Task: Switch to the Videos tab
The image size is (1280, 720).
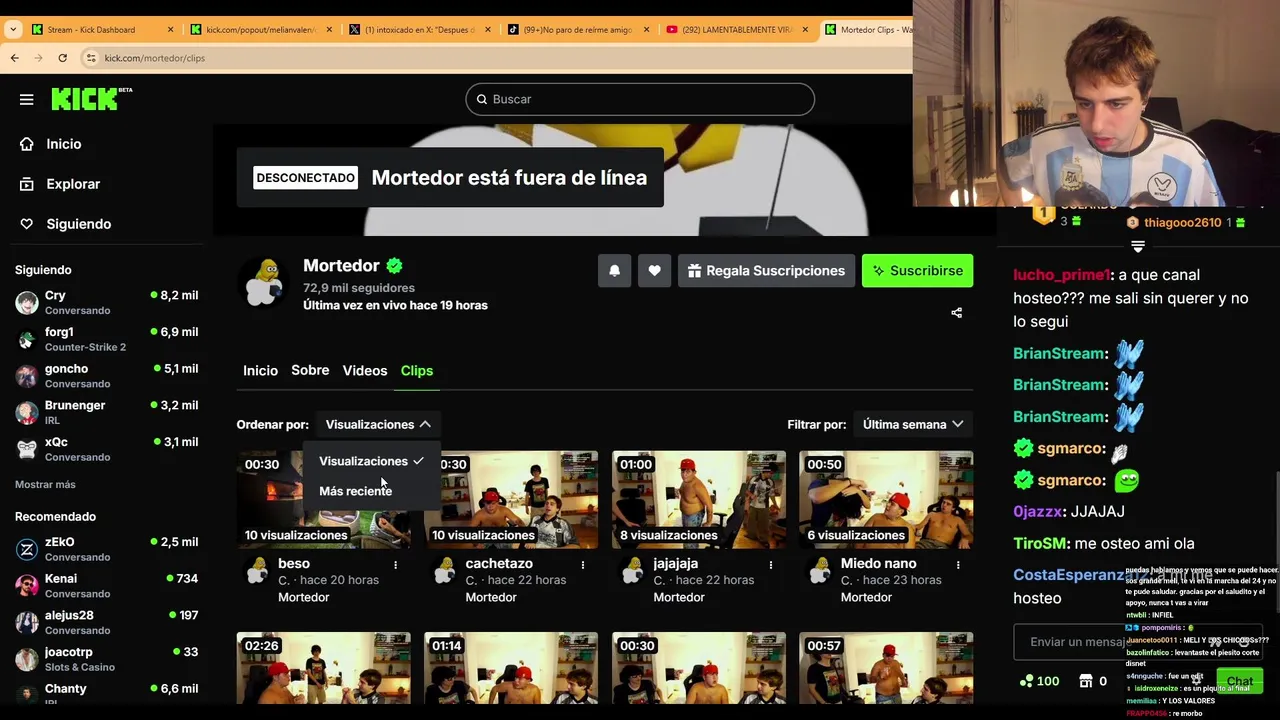Action: tap(365, 371)
